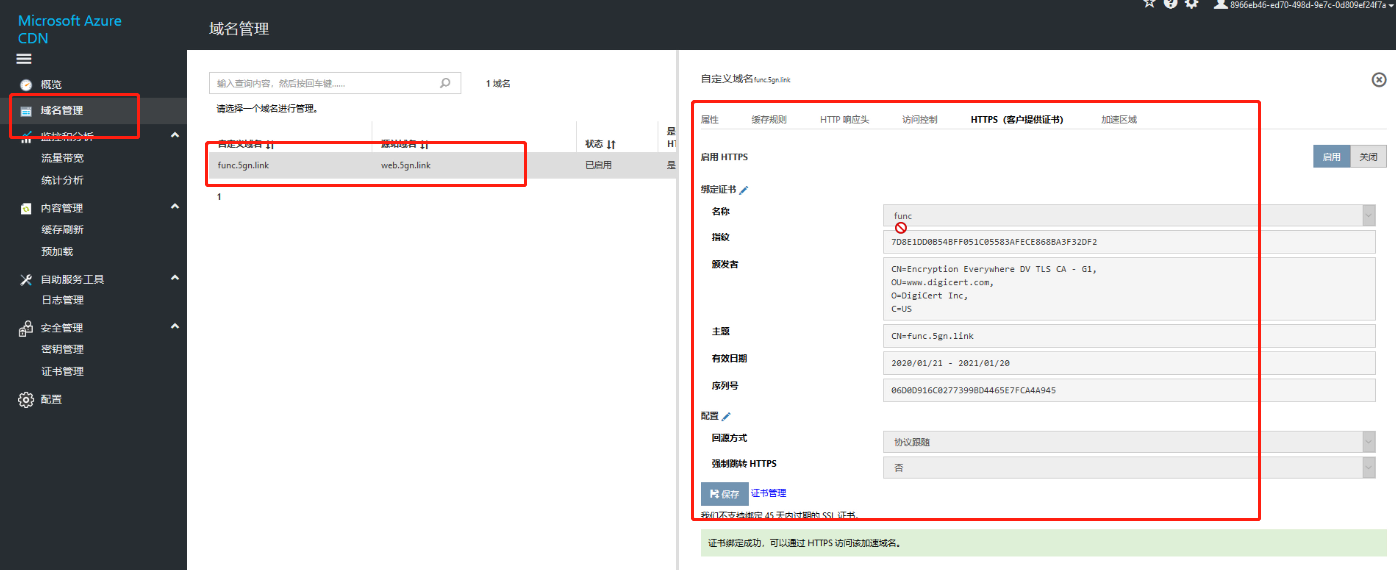1396x570 pixels.
Task: Switch to the 访问控制 tab
Action: 919,120
